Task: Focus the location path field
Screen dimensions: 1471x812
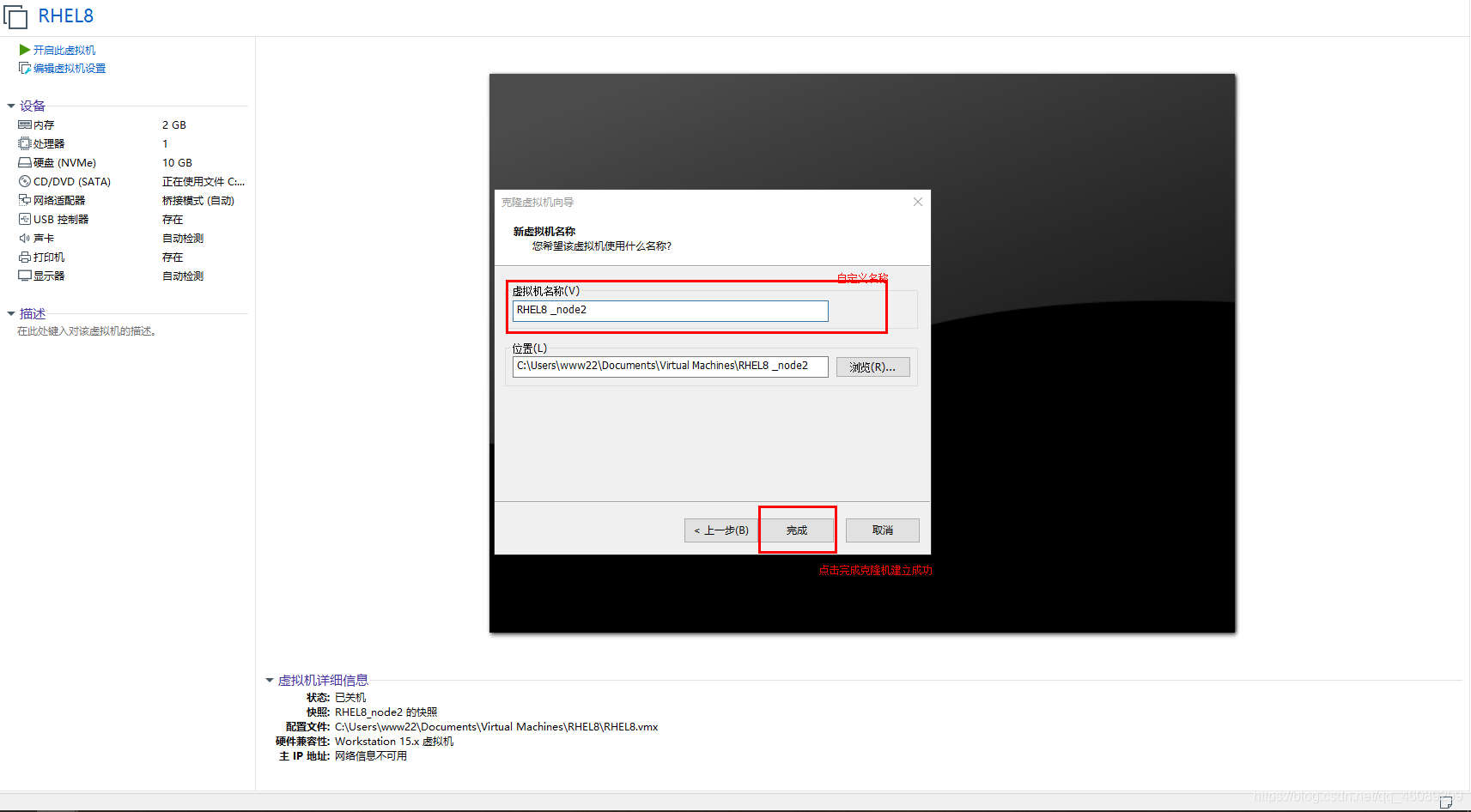Action: [670, 366]
